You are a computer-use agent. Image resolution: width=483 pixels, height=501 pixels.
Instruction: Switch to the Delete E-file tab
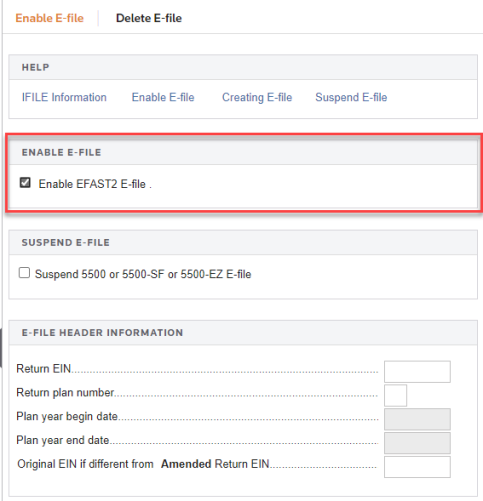point(149,18)
